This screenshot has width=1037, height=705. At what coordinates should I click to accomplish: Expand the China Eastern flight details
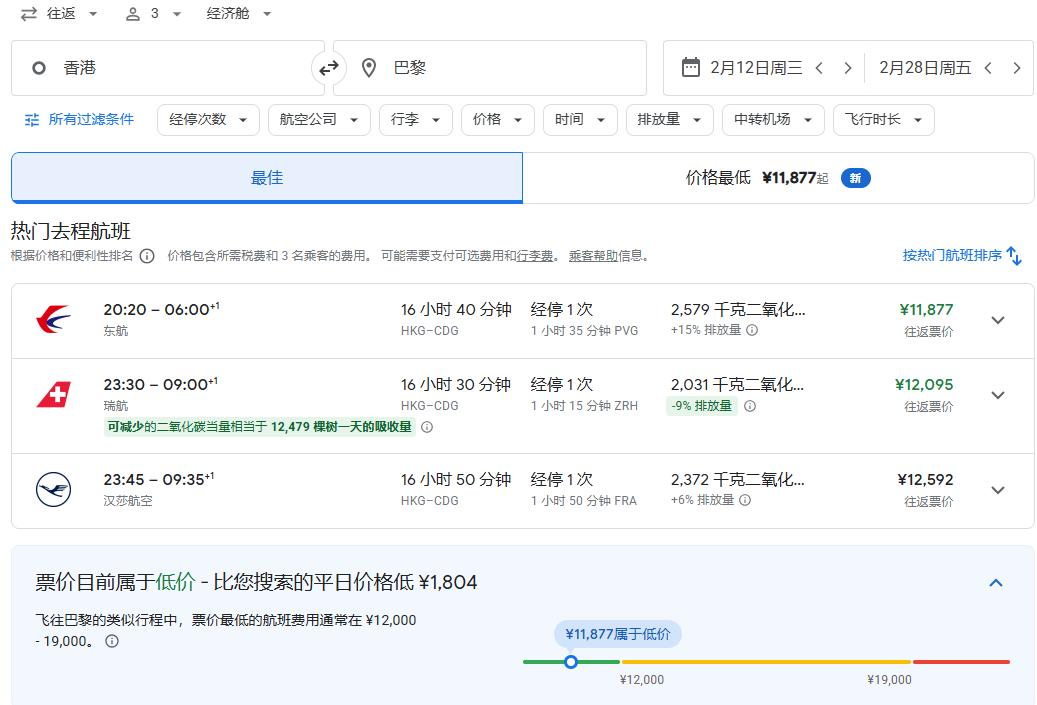point(997,320)
